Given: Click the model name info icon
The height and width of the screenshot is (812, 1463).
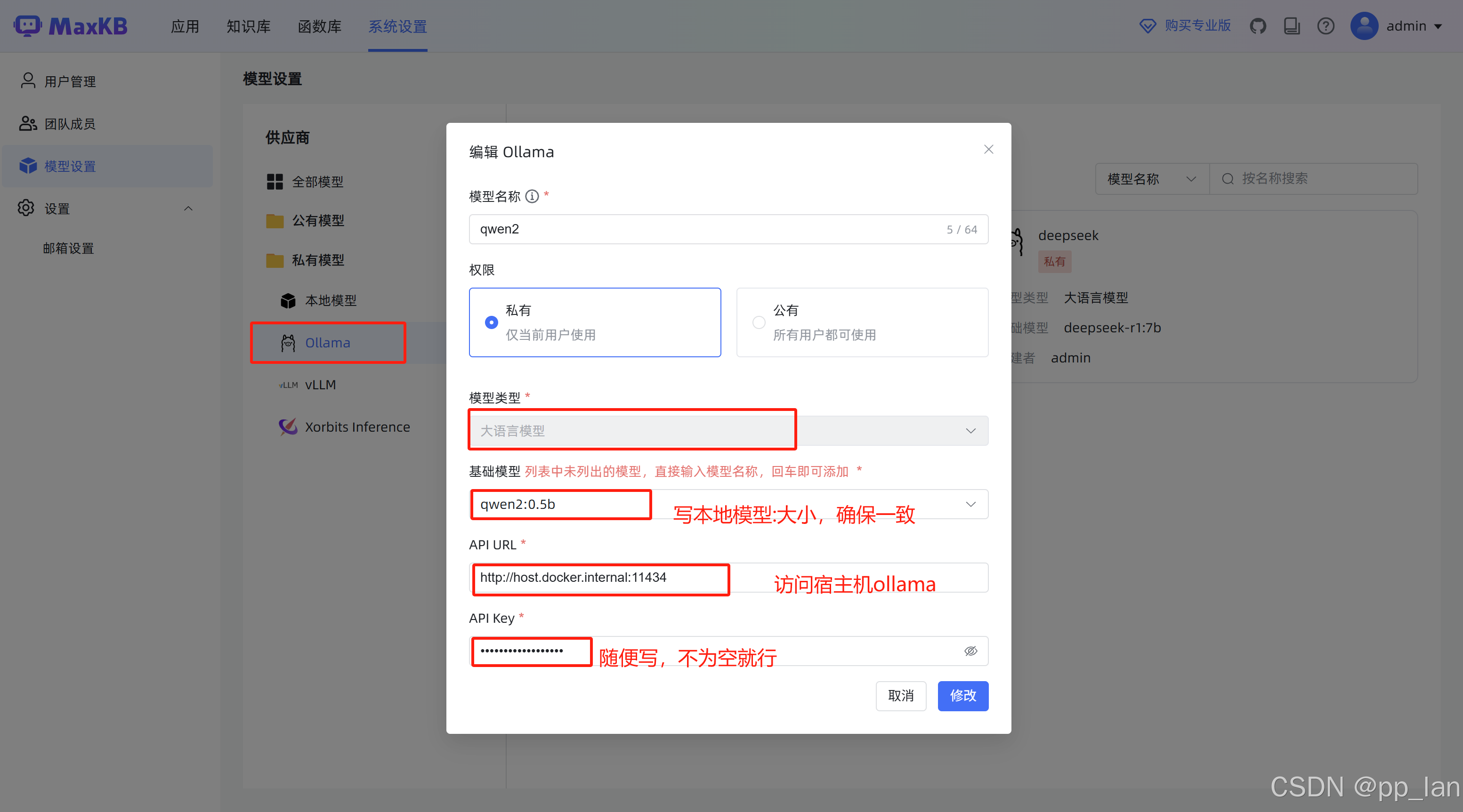Looking at the screenshot, I should pos(532,196).
